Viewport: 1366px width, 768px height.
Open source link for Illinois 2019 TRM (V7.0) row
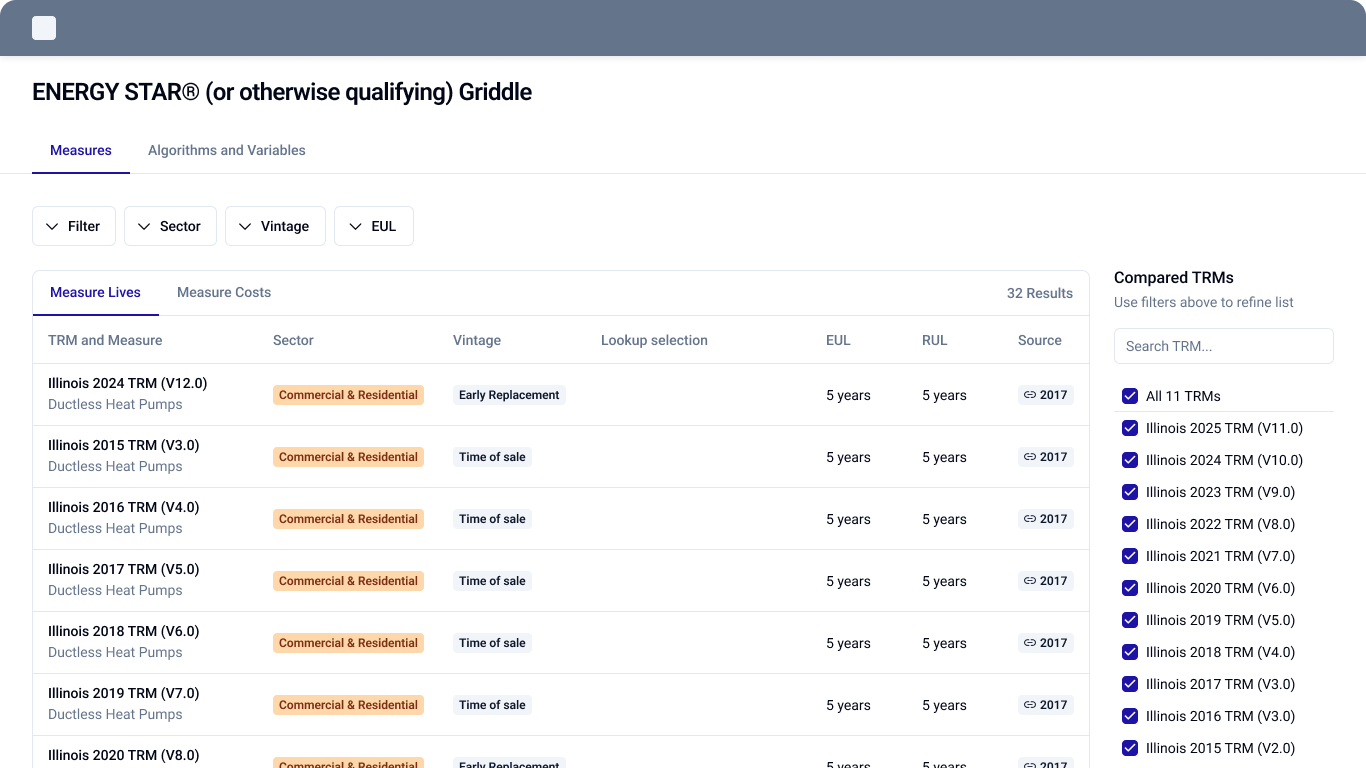click(1046, 705)
